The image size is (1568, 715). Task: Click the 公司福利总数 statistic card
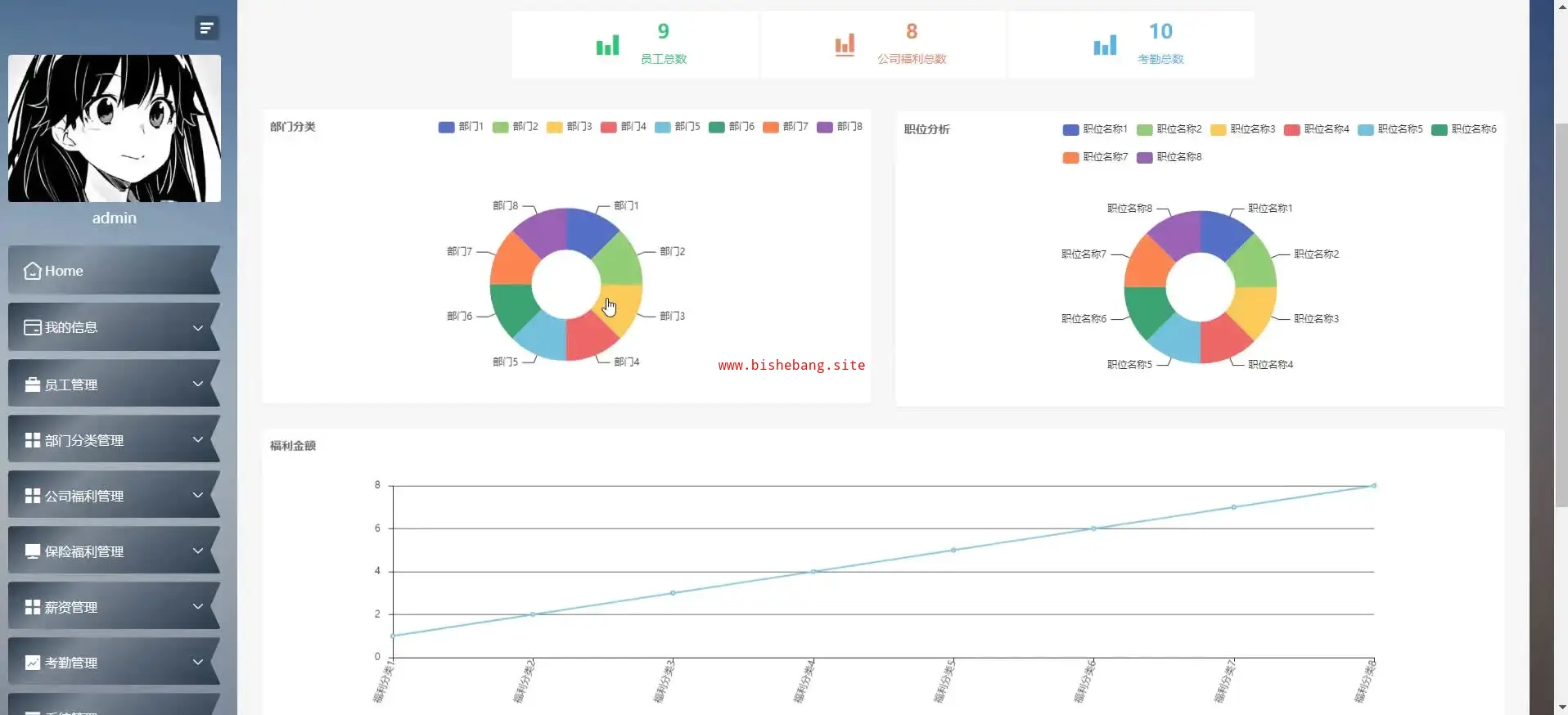click(x=883, y=45)
